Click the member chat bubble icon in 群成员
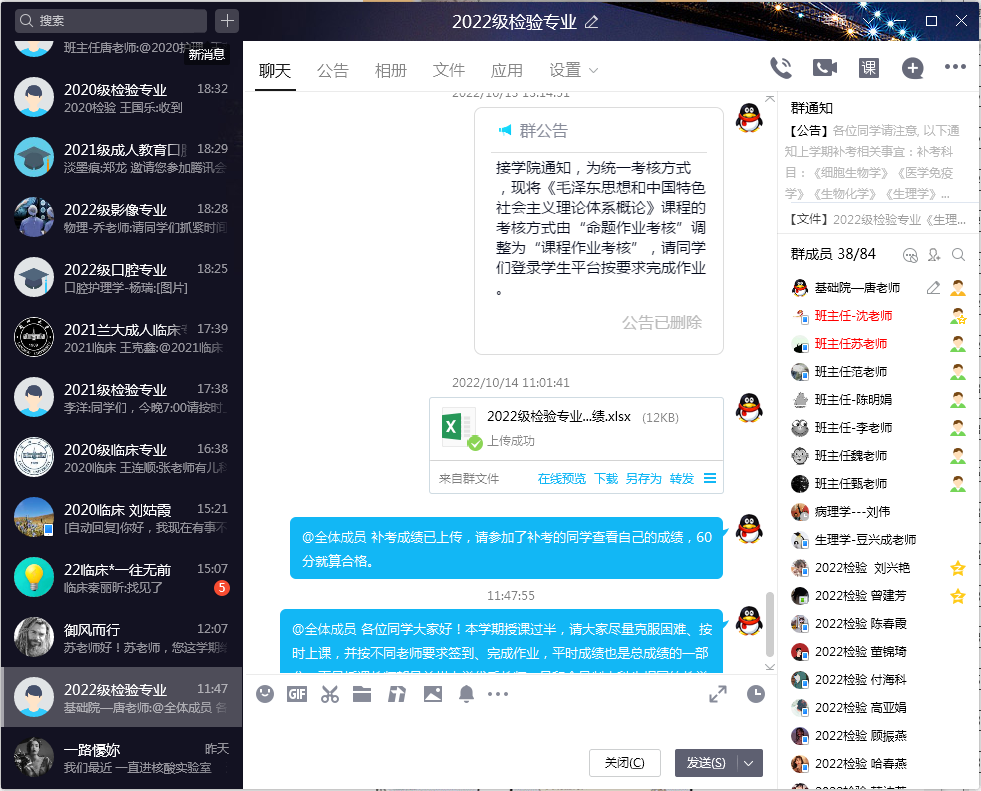The image size is (981, 791). (x=910, y=254)
